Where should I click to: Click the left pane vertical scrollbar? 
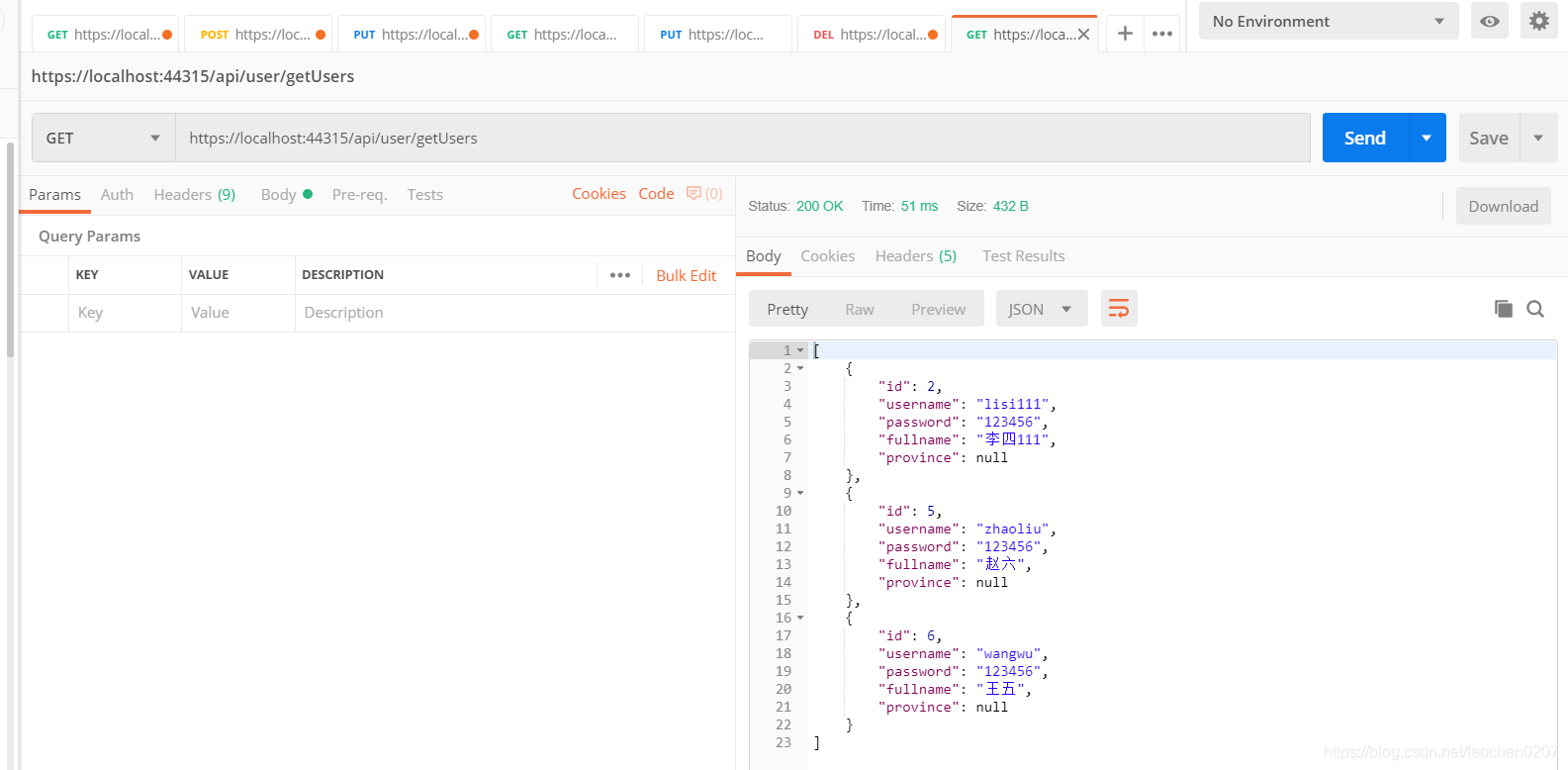pos(11,247)
